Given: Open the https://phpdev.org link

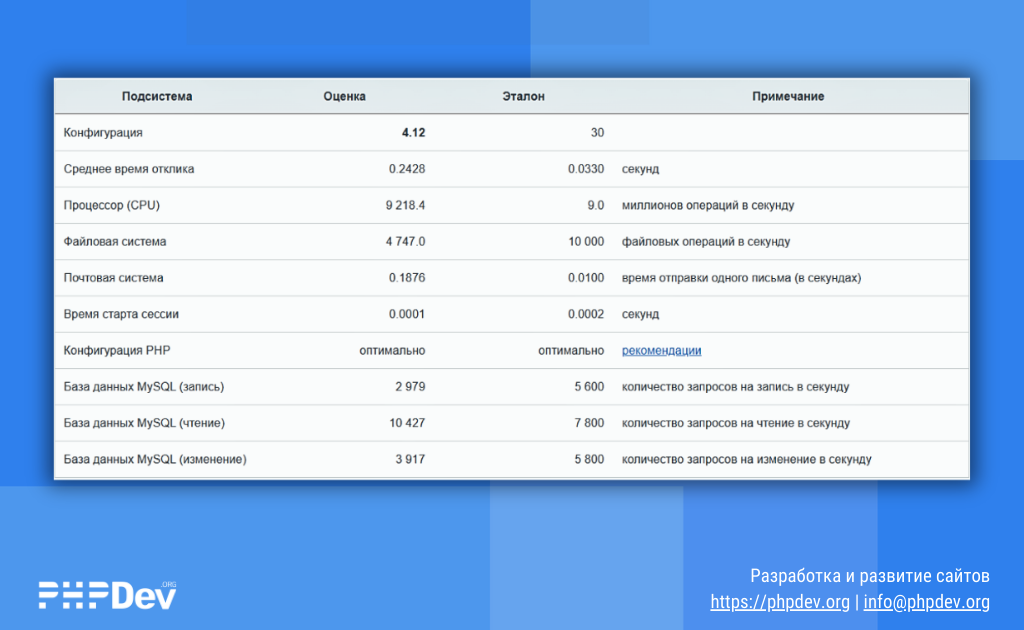Looking at the screenshot, I should [x=780, y=602].
